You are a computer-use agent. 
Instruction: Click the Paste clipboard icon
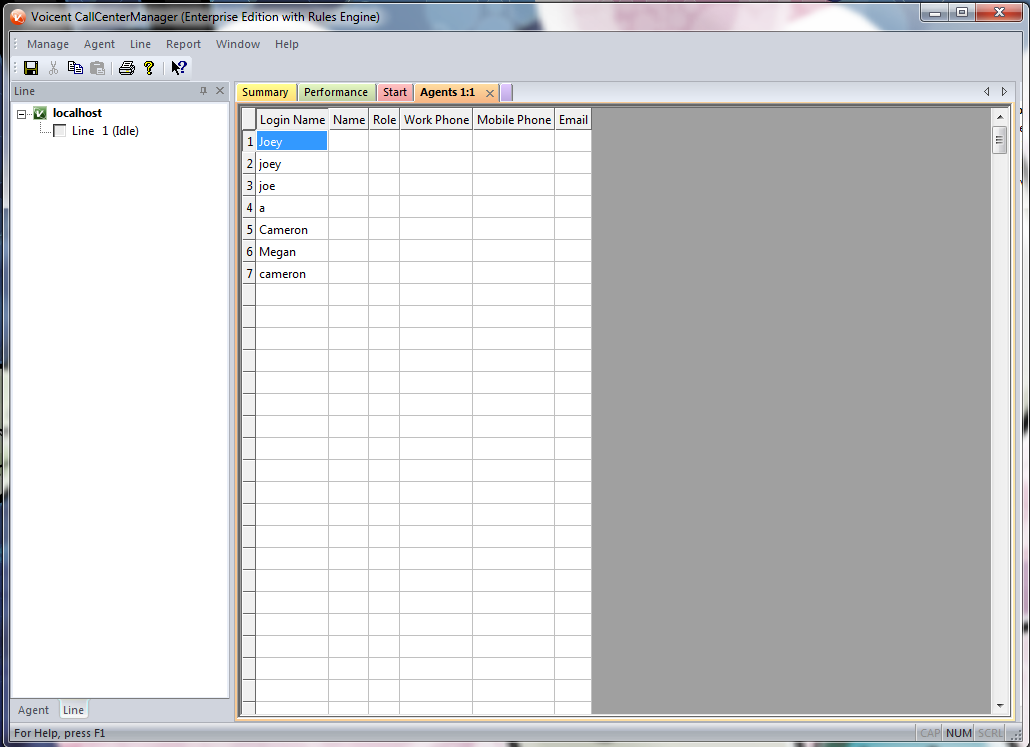tap(97, 68)
